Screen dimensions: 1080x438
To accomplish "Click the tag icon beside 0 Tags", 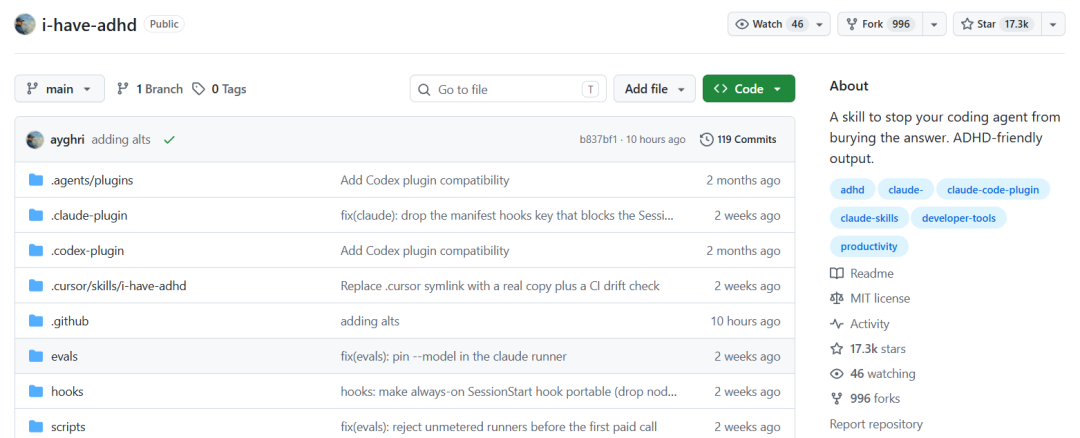I will click(x=198, y=89).
